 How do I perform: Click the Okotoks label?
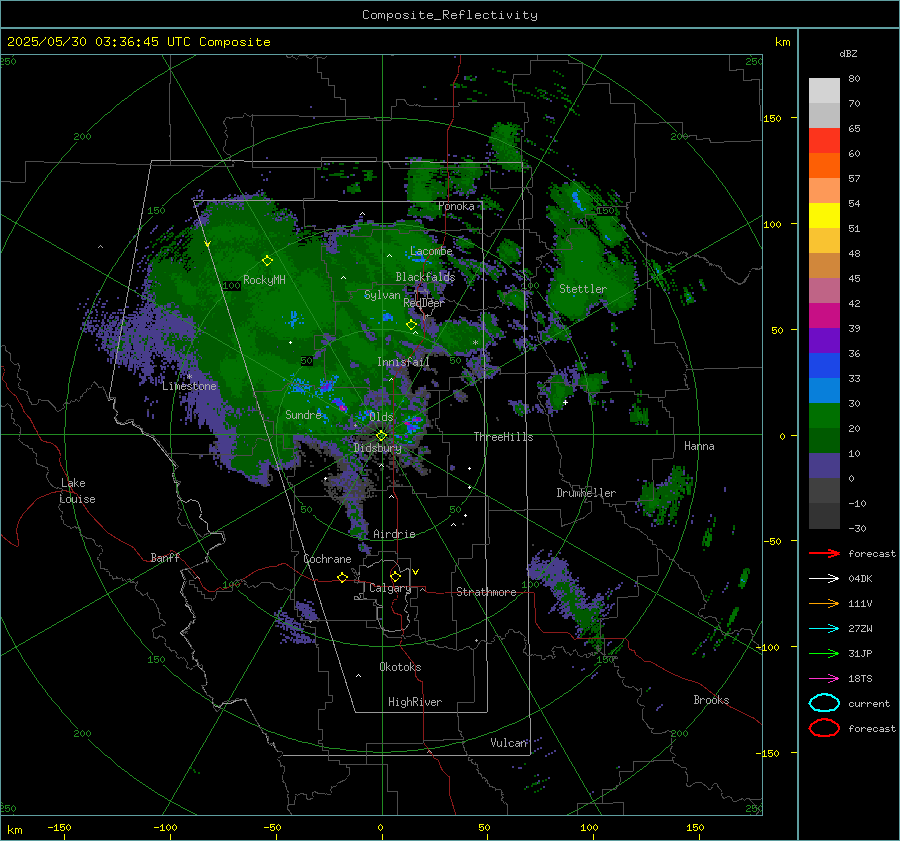pyautogui.click(x=400, y=666)
